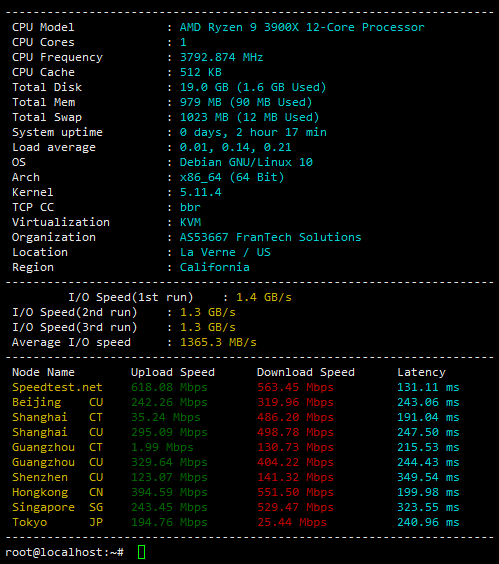The height and width of the screenshot is (564, 499).
Task: Click the kernel version 5.11.4
Action: click(200, 192)
